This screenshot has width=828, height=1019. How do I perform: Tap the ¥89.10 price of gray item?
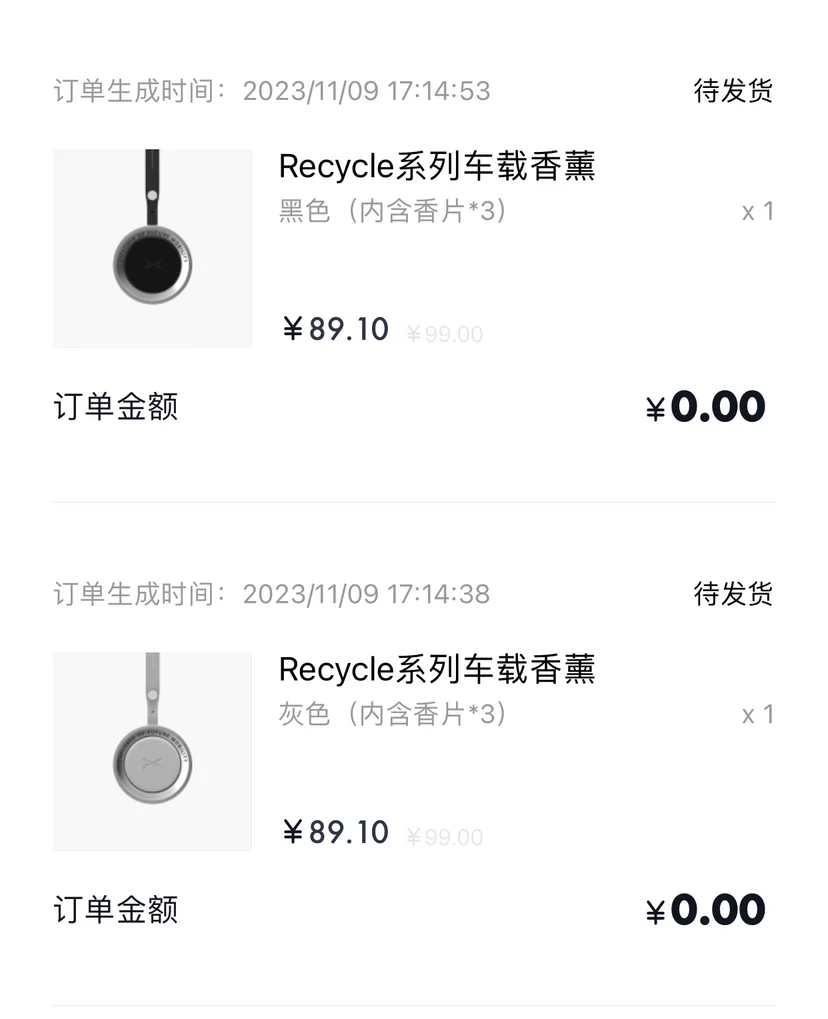(x=335, y=832)
